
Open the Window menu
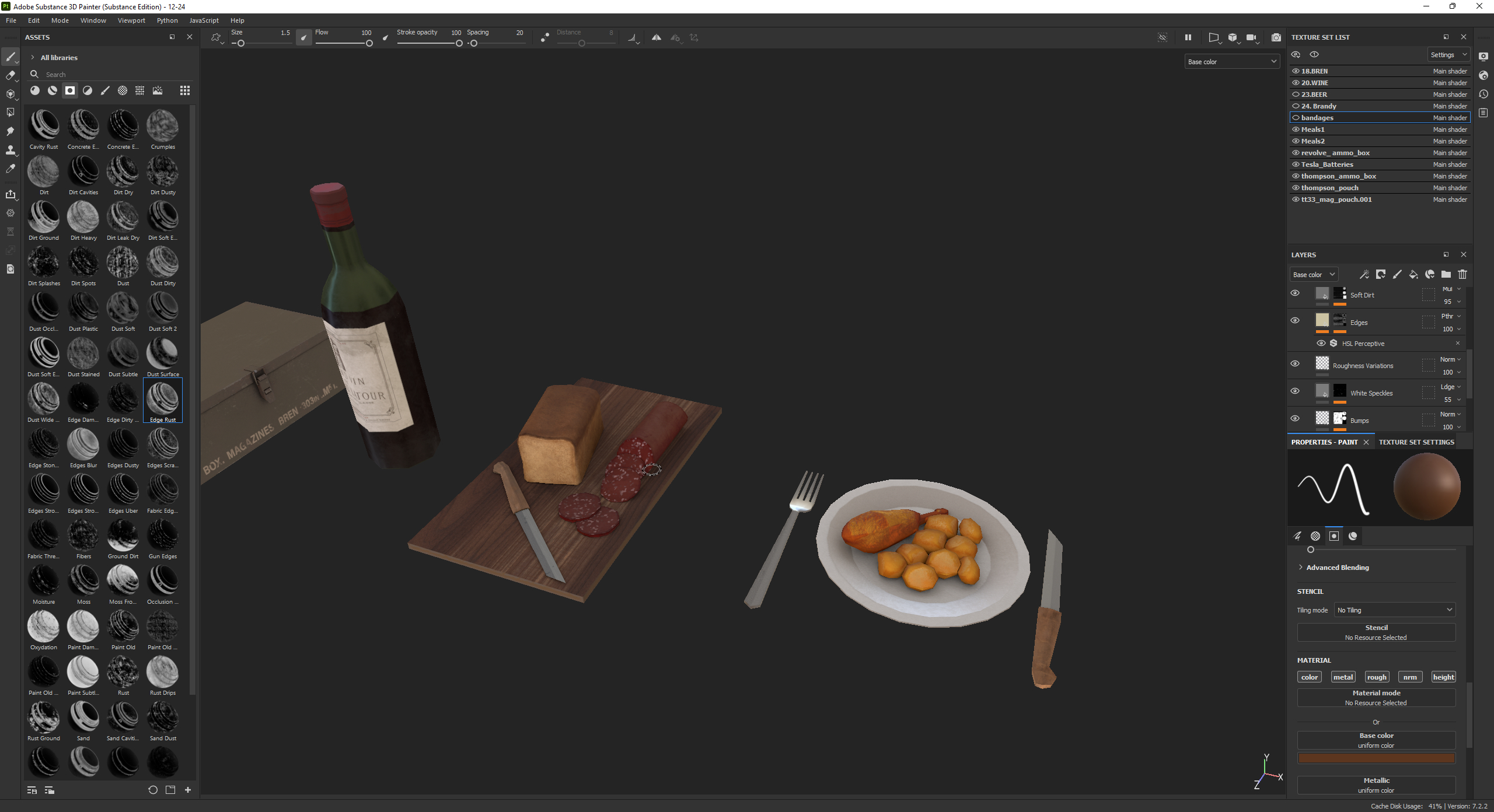[93, 20]
